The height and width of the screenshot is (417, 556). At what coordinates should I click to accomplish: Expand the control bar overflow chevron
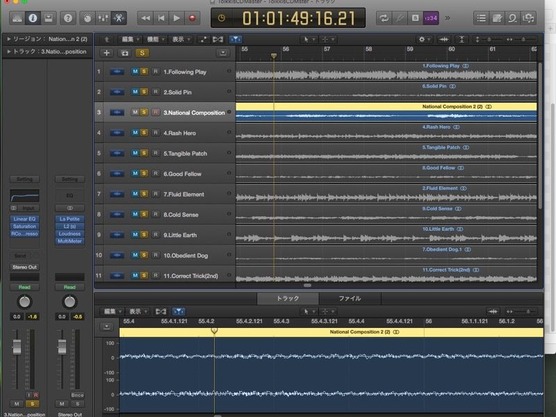(447, 18)
